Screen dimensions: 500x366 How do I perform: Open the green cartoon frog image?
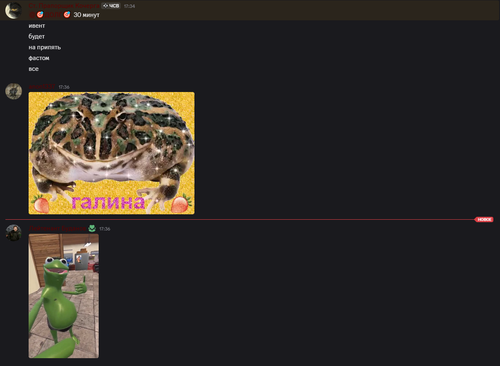point(64,296)
